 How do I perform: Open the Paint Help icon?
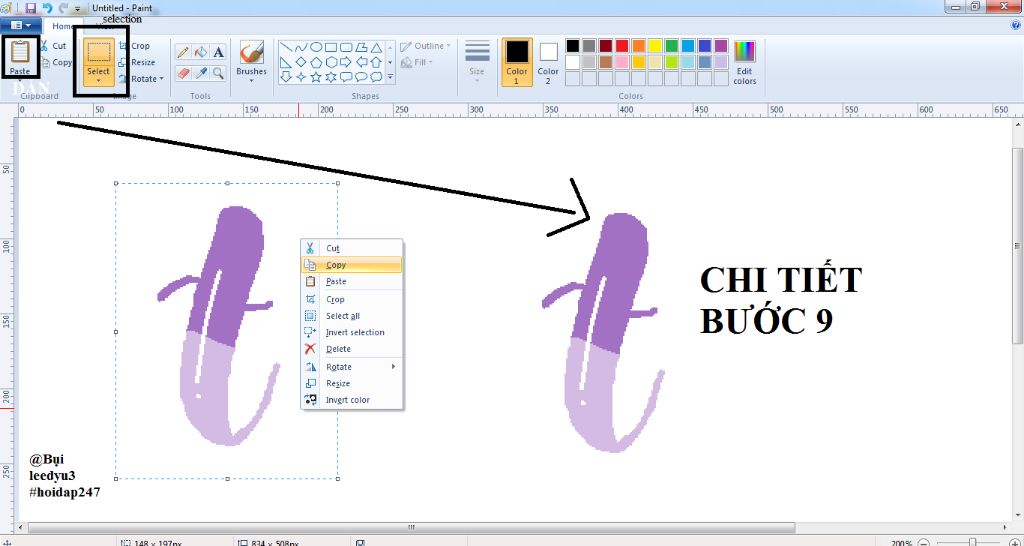click(x=1015, y=25)
